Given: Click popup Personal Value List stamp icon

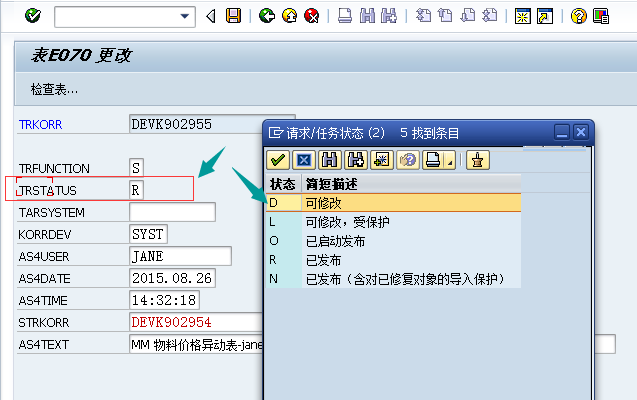Looking at the screenshot, I should point(478,160).
